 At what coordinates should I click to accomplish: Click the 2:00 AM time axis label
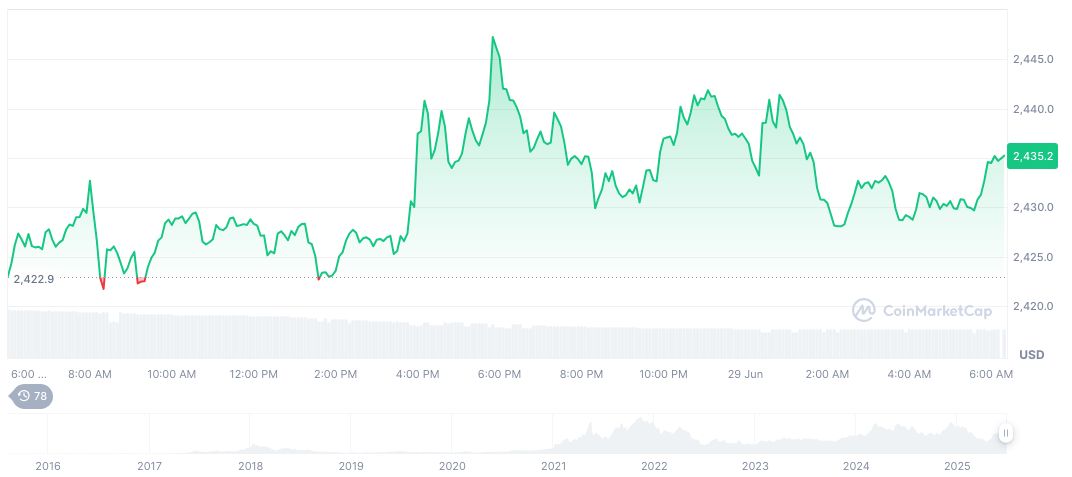tap(827, 374)
